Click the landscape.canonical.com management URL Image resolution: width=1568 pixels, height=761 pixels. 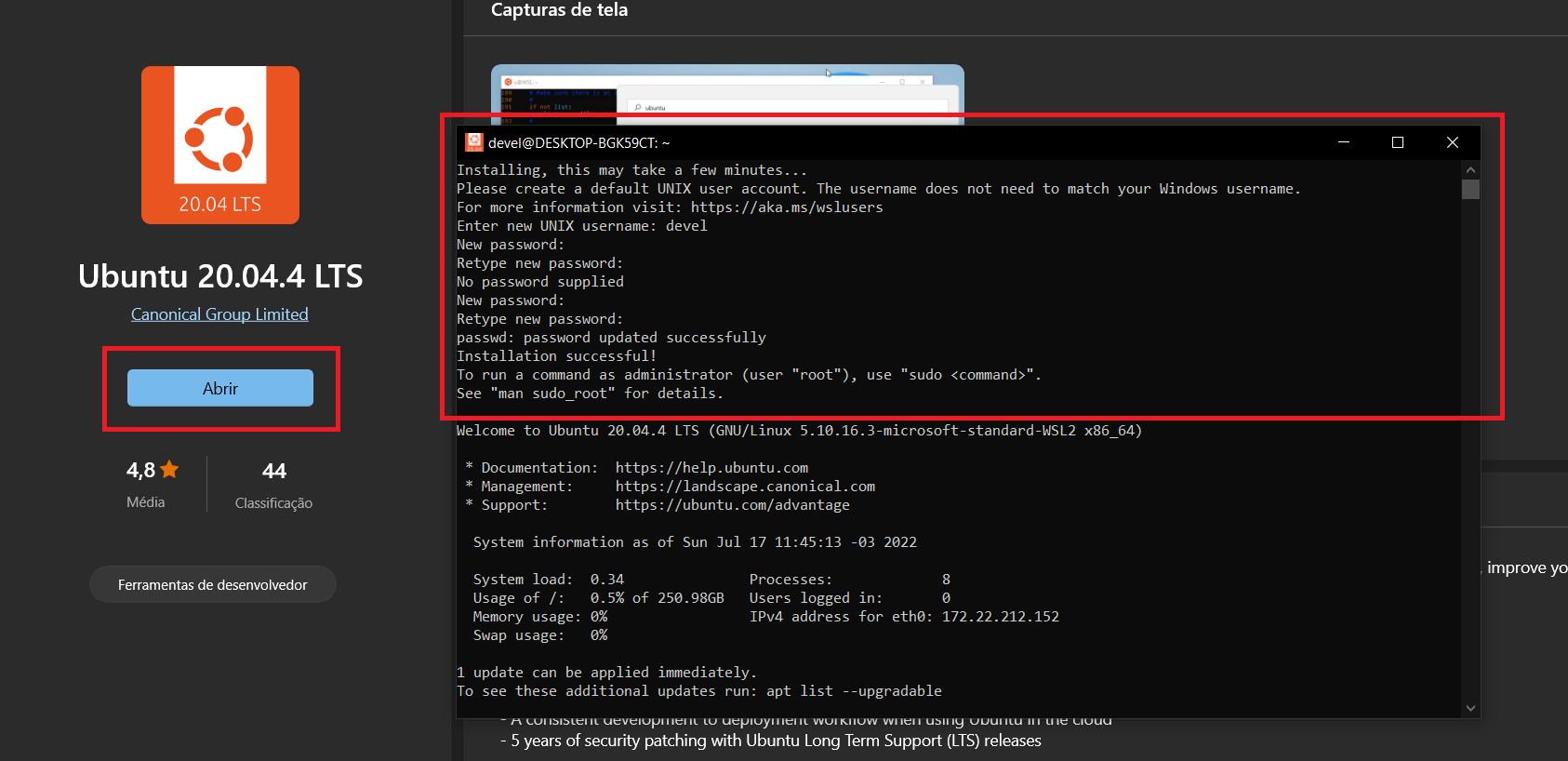tap(744, 487)
